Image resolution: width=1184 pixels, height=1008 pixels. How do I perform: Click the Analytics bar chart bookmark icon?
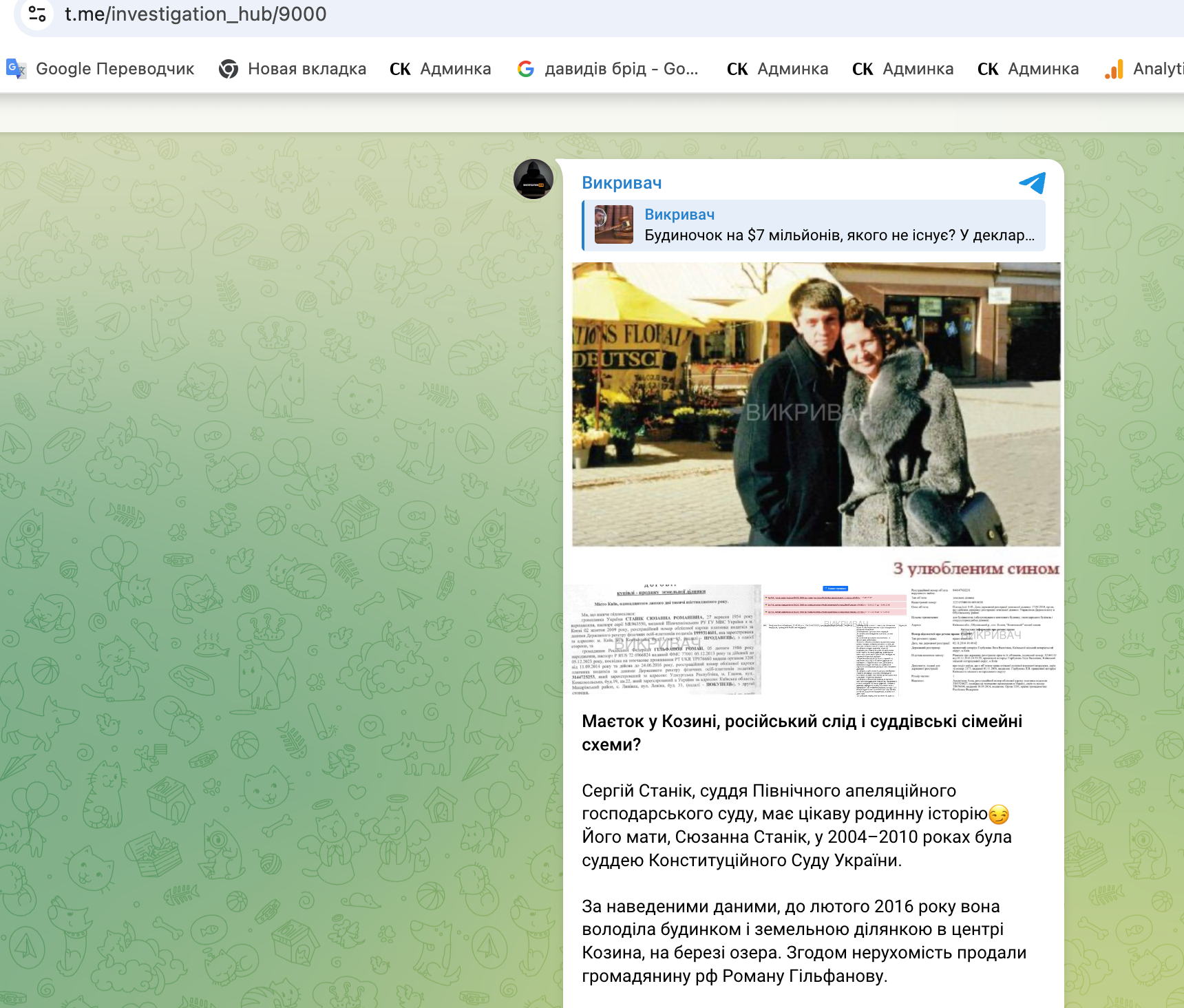1114,69
